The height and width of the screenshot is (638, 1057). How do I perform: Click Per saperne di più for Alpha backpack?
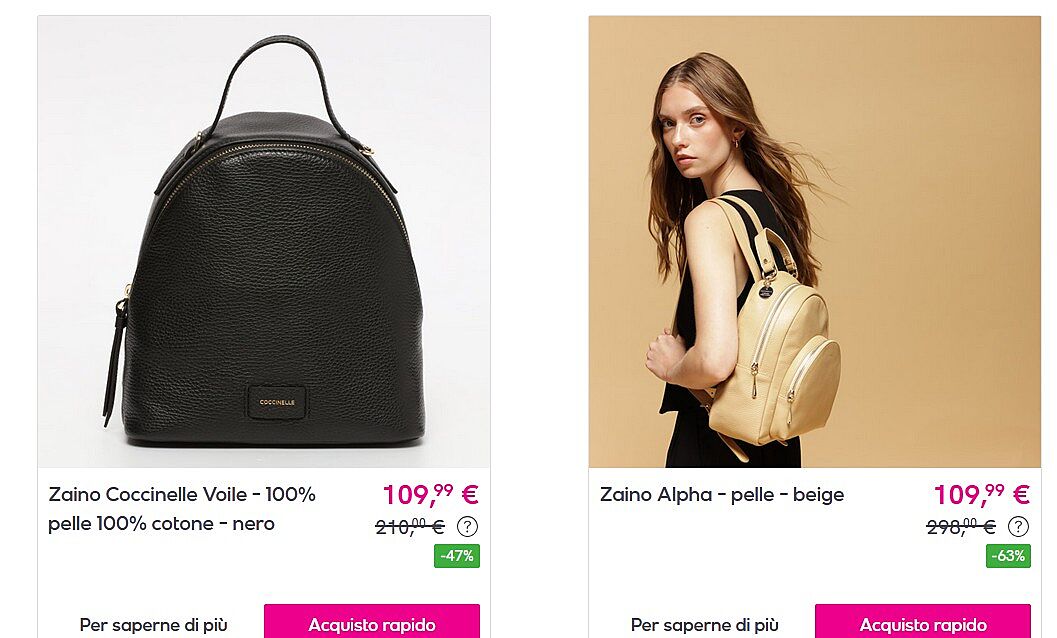tap(704, 625)
